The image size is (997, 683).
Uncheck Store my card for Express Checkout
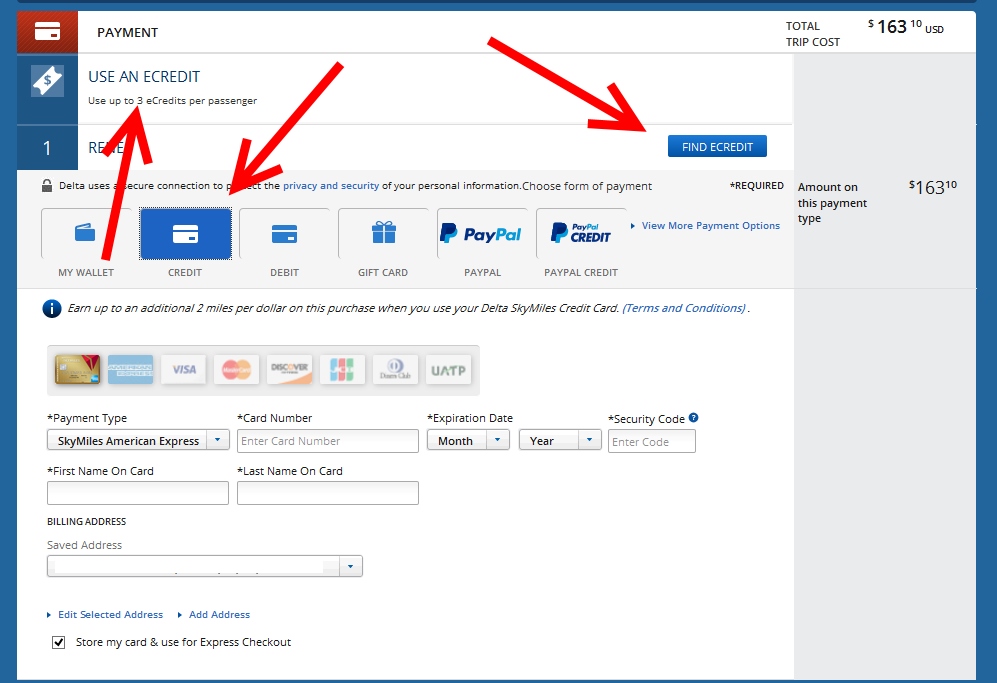coord(59,642)
